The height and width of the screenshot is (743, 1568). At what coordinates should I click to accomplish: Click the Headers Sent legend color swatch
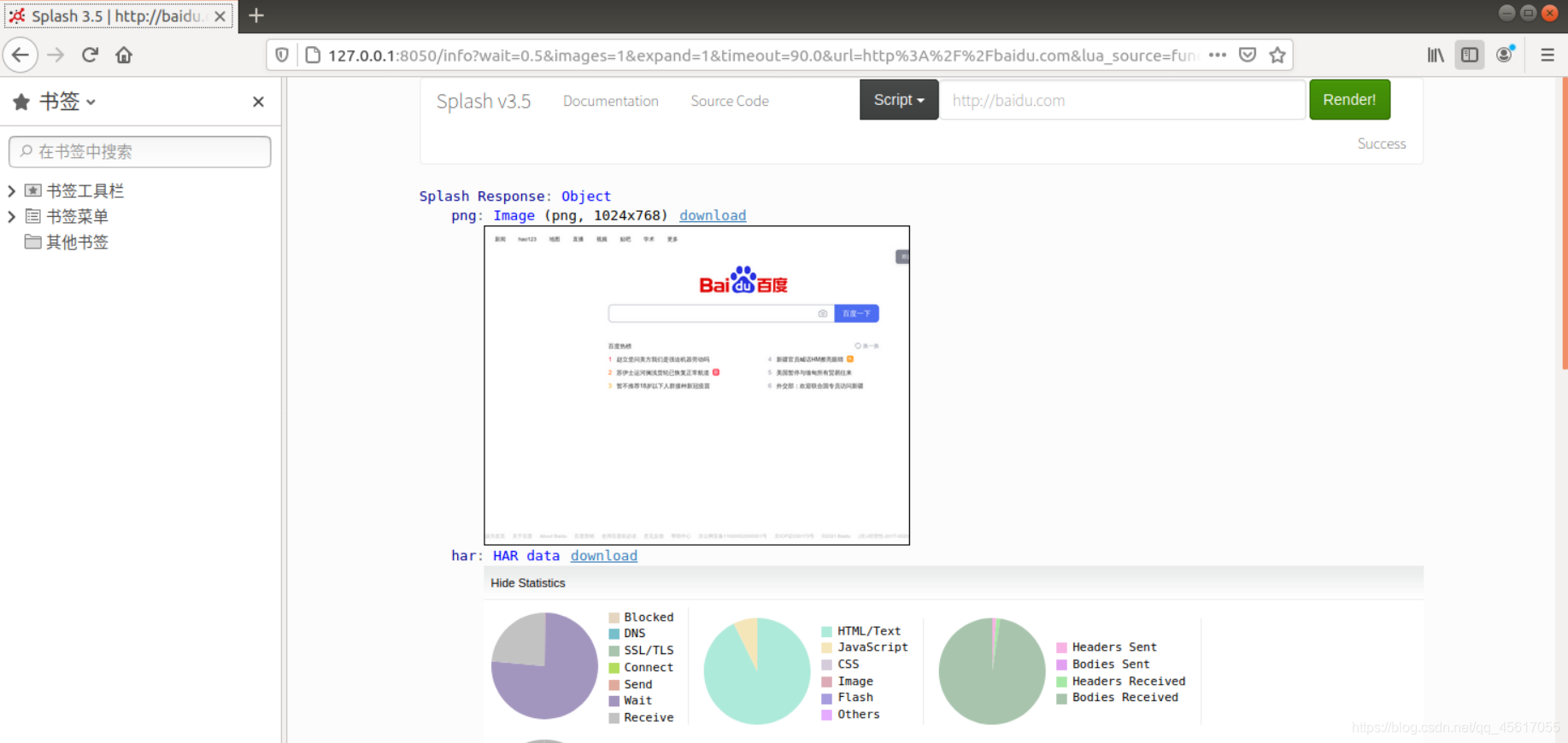point(1062,647)
